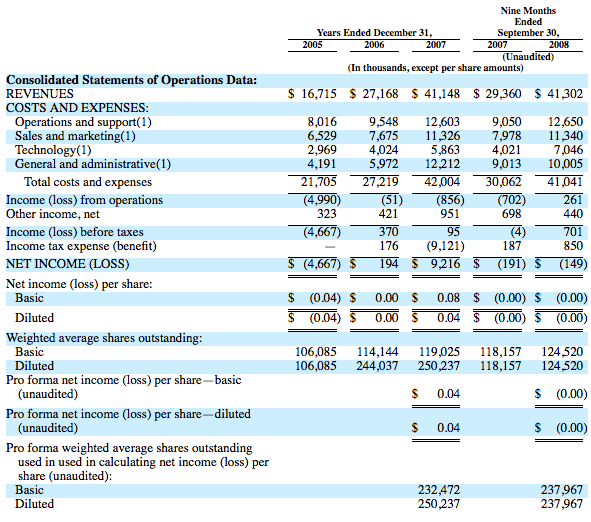The image size is (591, 522).
Task: Select the 'Nine Months Ended September 30,' header
Action: pos(528,22)
